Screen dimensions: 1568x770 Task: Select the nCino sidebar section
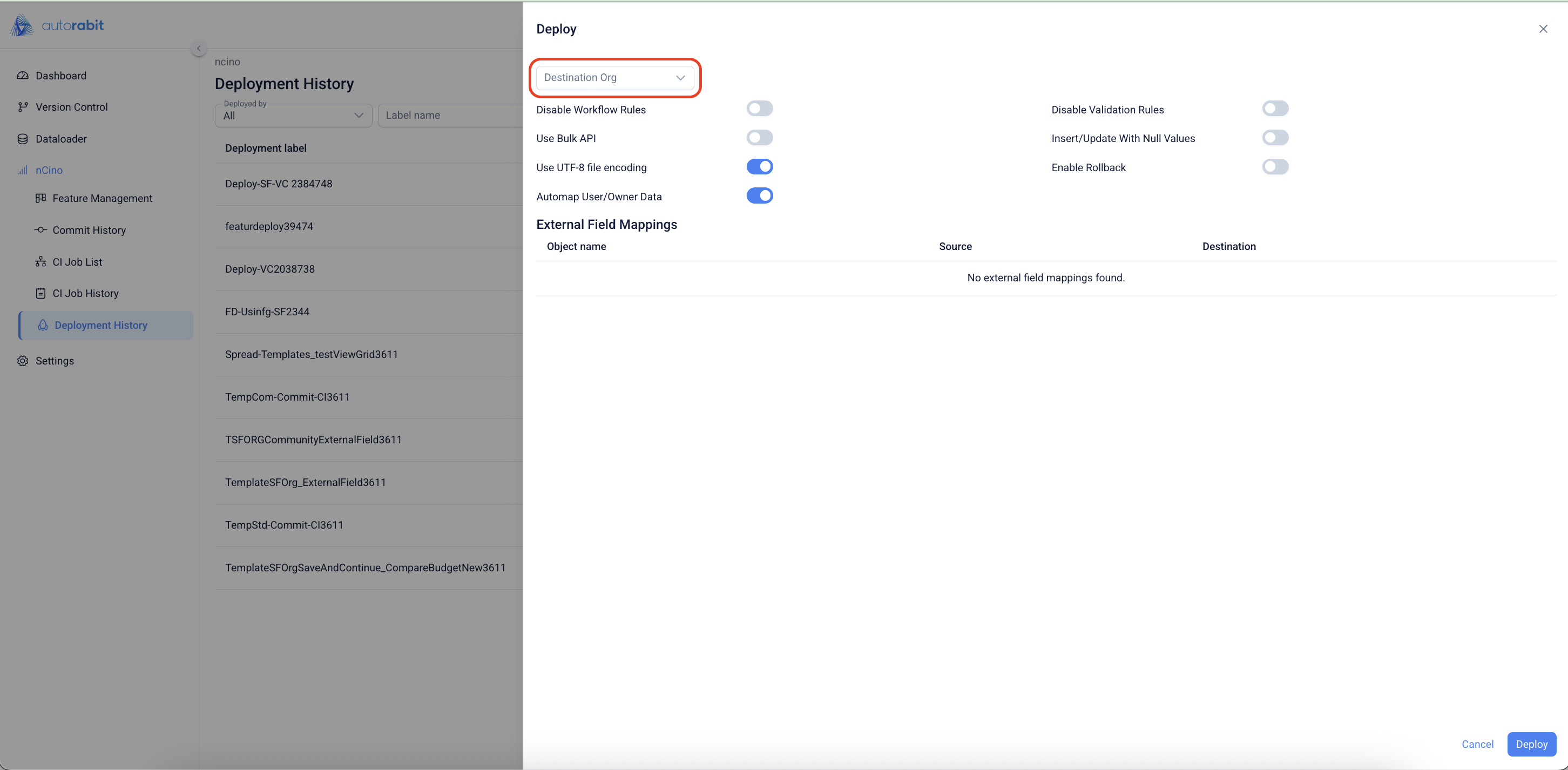coord(49,171)
